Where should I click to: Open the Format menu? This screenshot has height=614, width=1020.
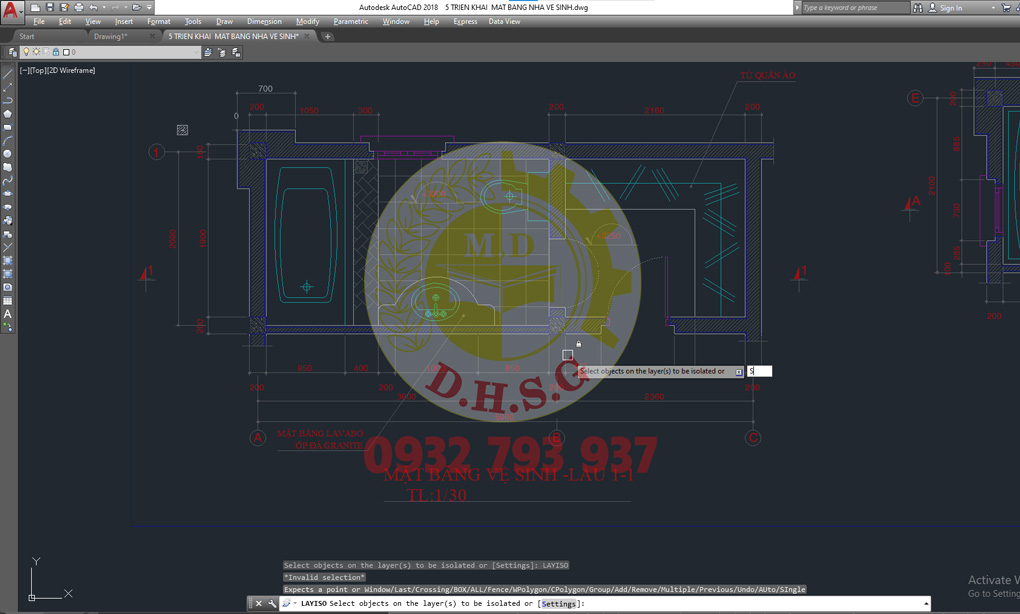tap(159, 21)
